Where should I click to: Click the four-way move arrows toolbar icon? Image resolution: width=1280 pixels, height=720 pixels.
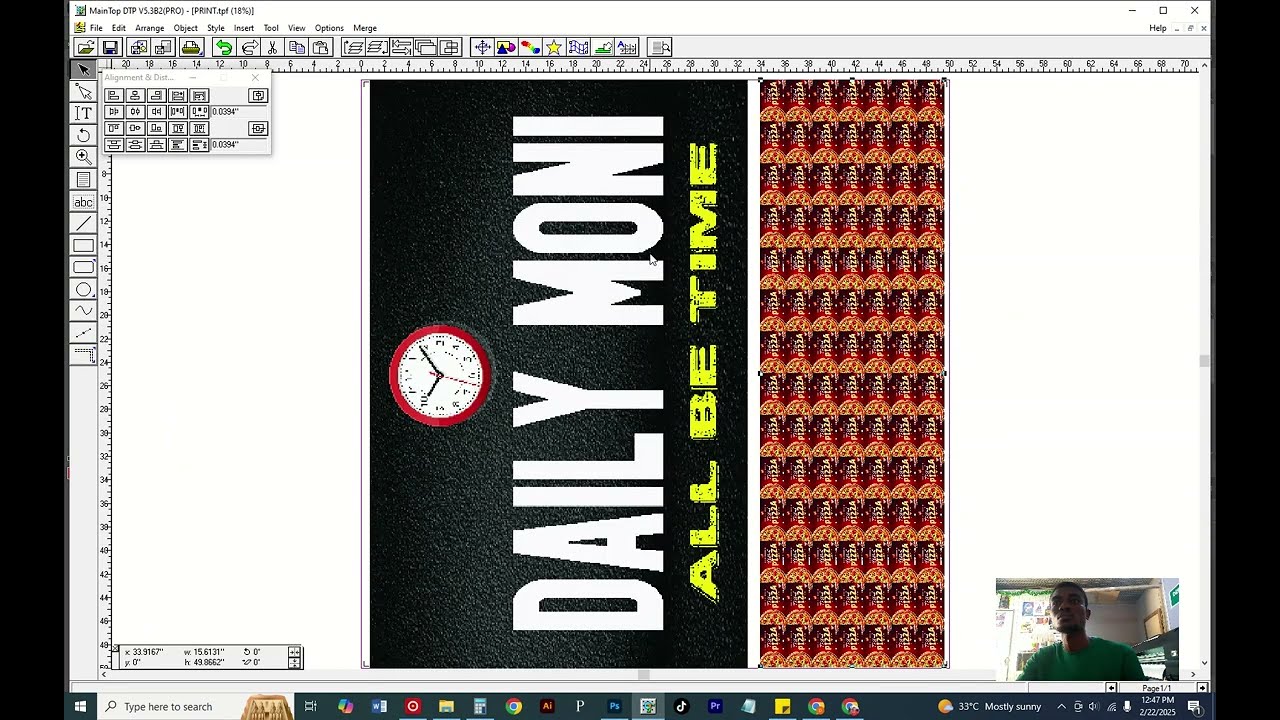[482, 47]
